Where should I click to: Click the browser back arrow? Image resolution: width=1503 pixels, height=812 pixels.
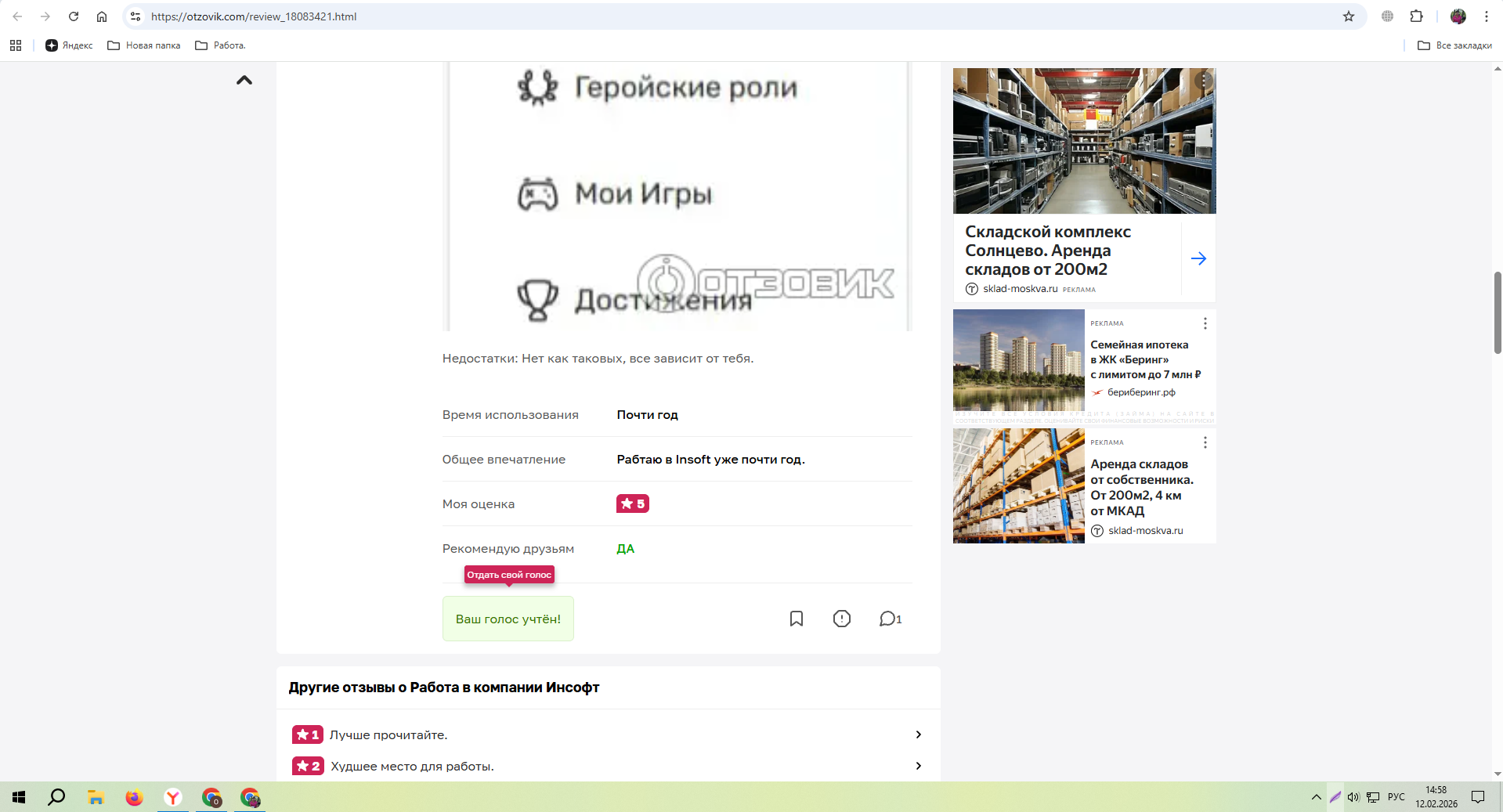17,16
